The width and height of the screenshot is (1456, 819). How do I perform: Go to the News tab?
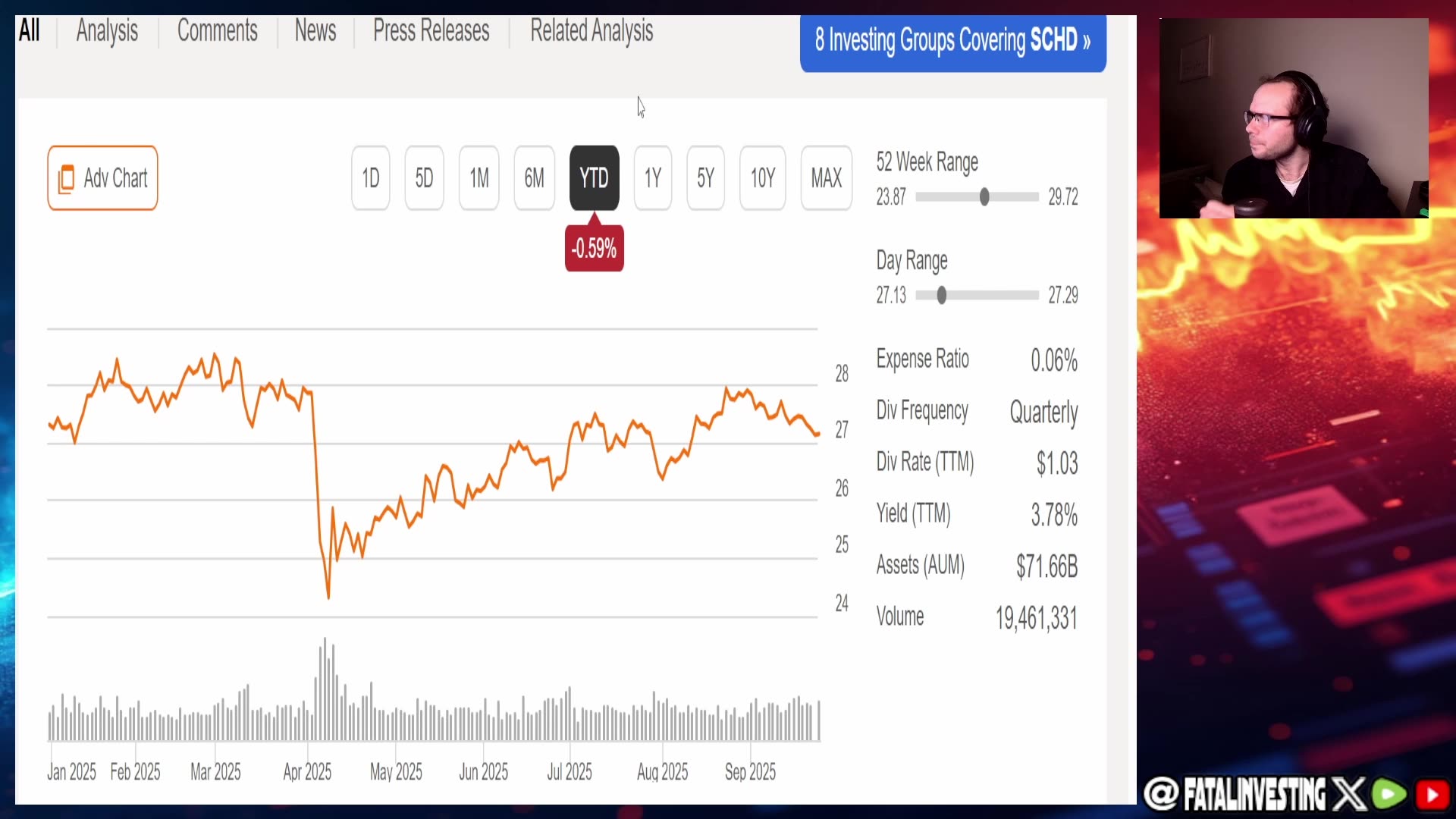pos(315,31)
